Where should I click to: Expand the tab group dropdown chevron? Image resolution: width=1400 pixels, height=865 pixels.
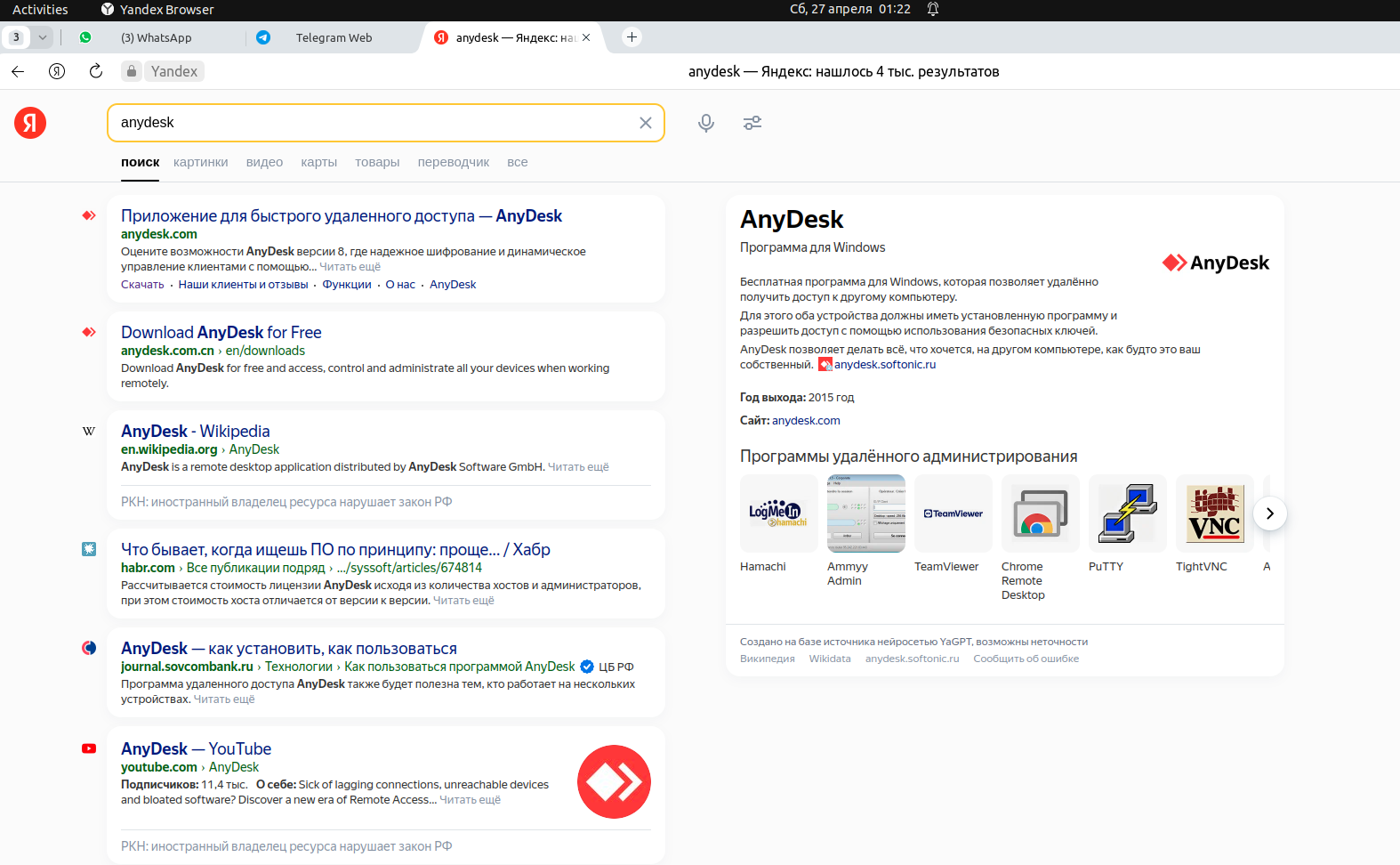tap(43, 37)
